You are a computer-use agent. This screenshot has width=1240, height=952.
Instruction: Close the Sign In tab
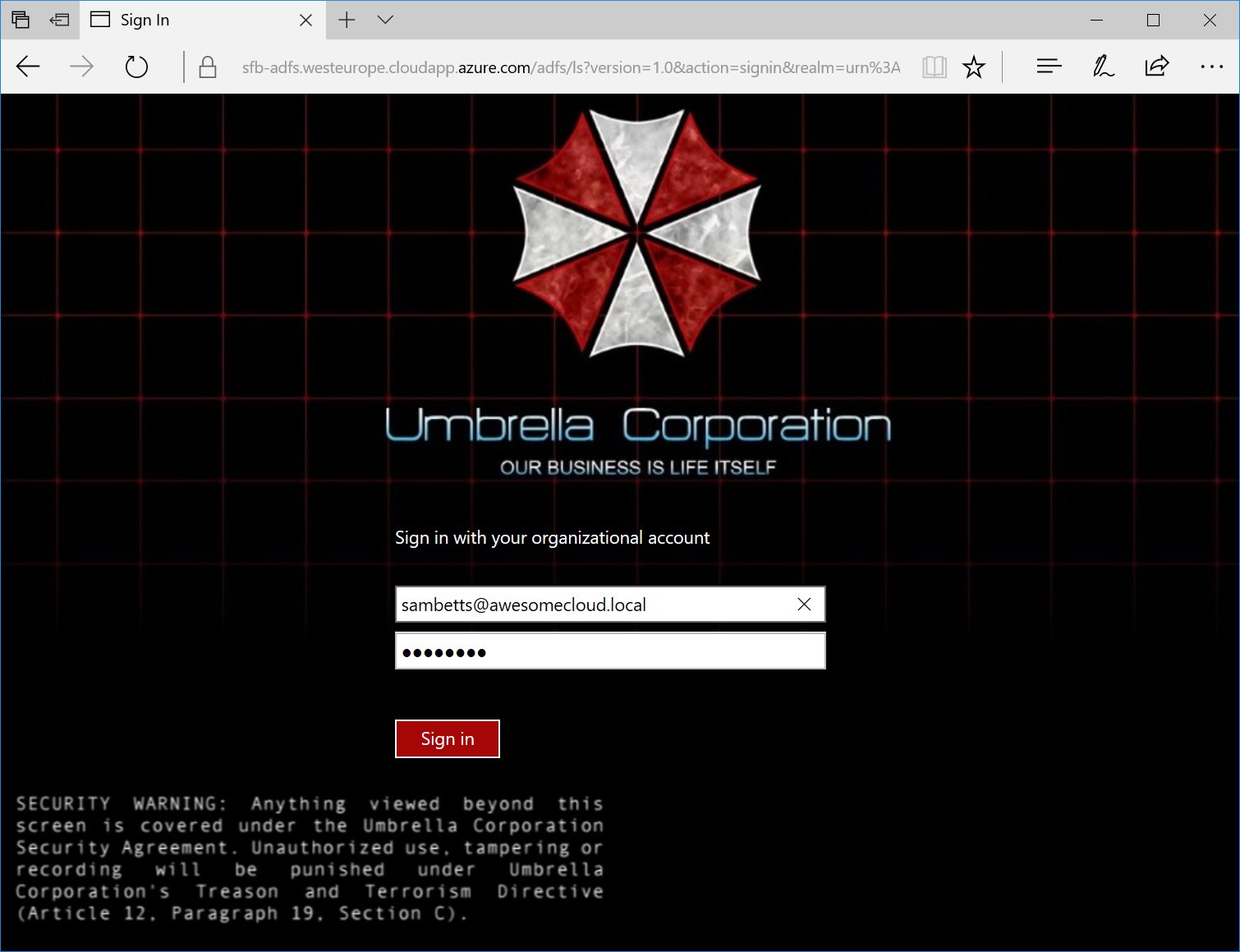pos(305,20)
